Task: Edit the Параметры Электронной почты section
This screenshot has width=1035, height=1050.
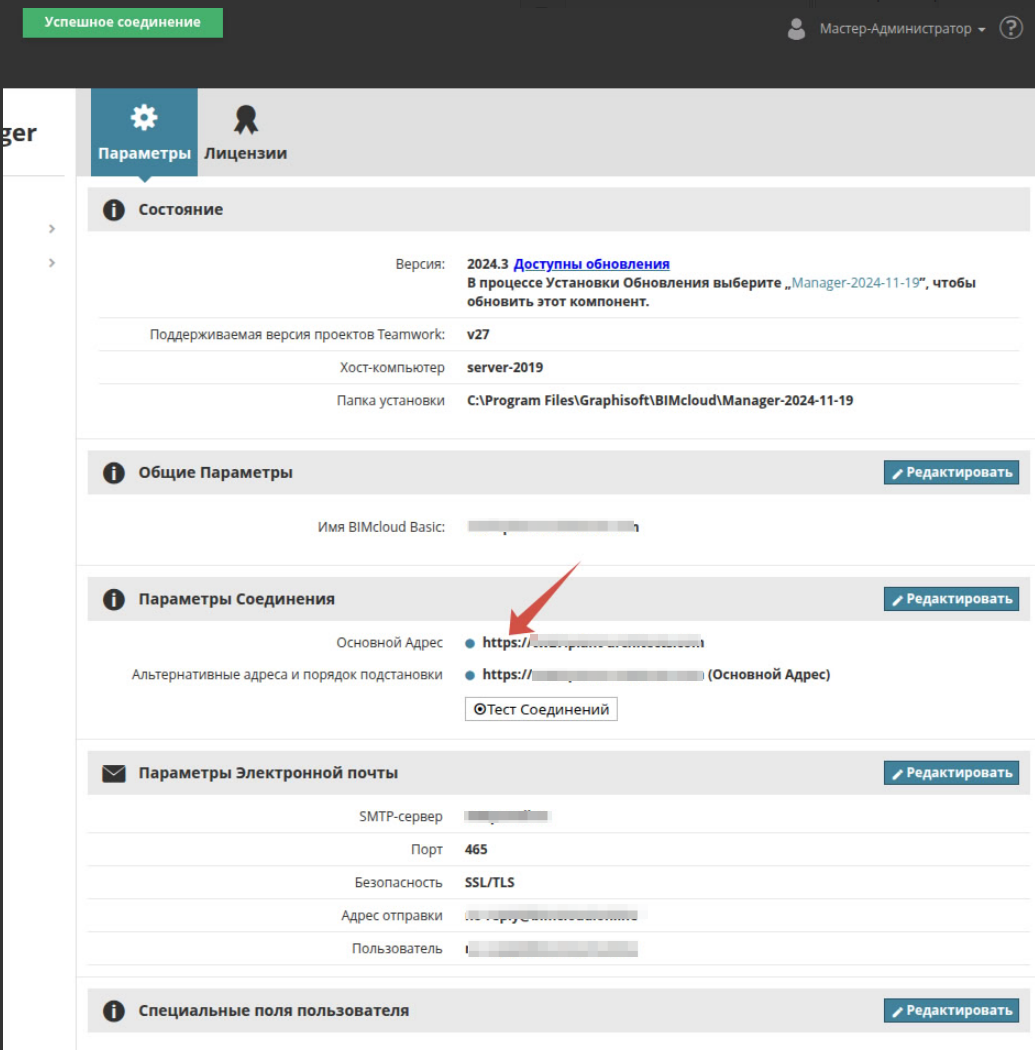Action: pos(950,773)
